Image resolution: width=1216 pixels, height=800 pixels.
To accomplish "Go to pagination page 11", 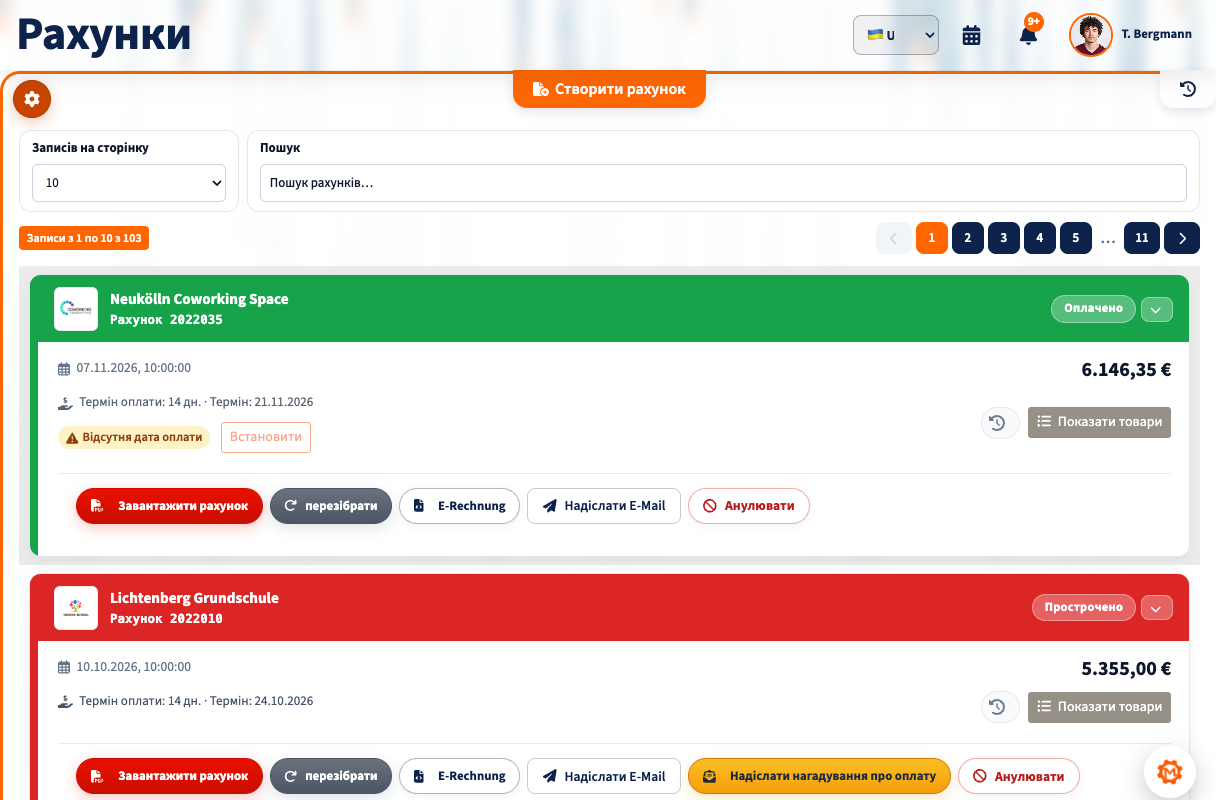I will pyautogui.click(x=1142, y=238).
